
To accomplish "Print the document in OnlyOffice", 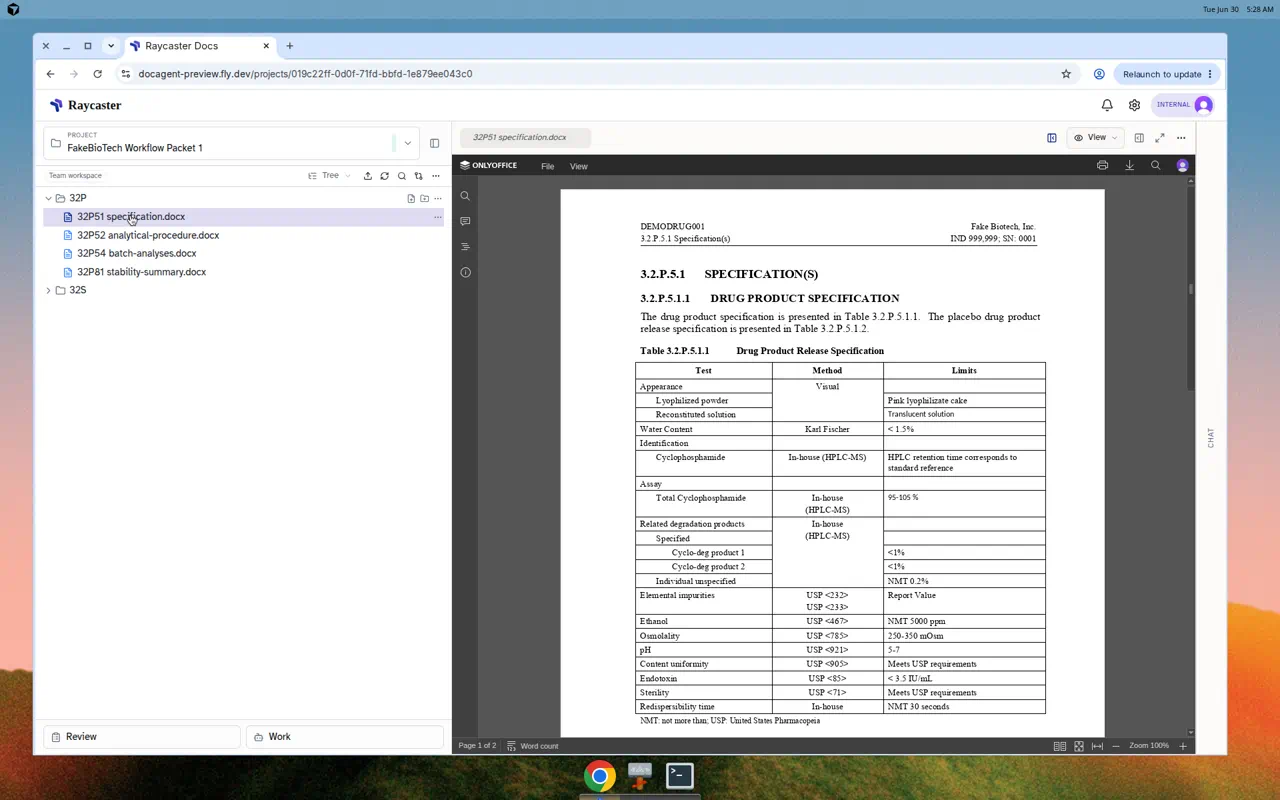I will (1102, 166).
